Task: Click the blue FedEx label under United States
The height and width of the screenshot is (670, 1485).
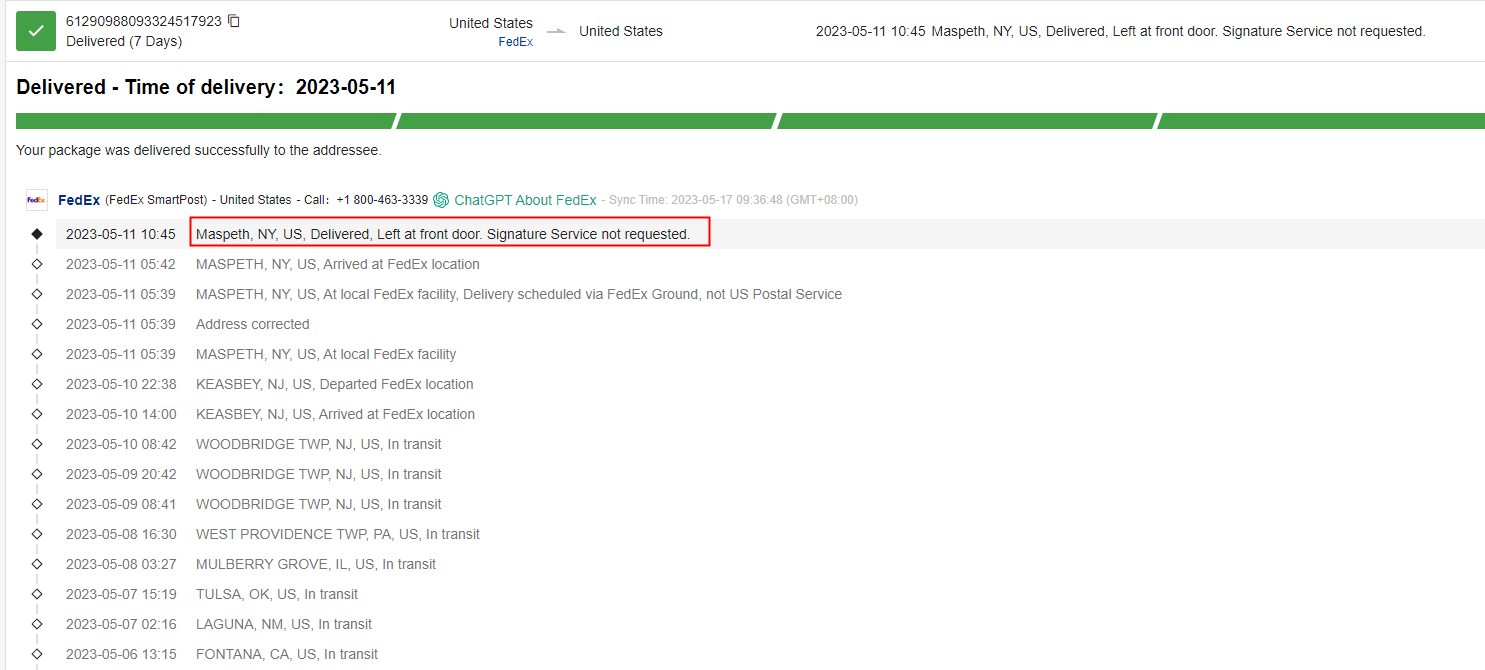Action: point(515,42)
